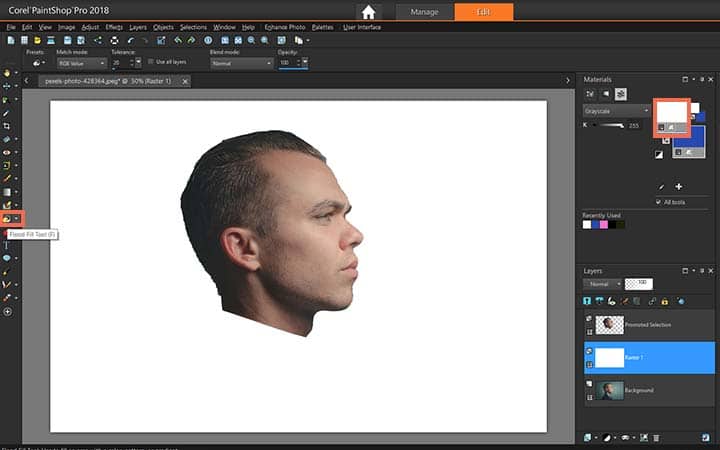The width and height of the screenshot is (720, 450).
Task: Select the Pick/Move tool
Action: point(6,86)
